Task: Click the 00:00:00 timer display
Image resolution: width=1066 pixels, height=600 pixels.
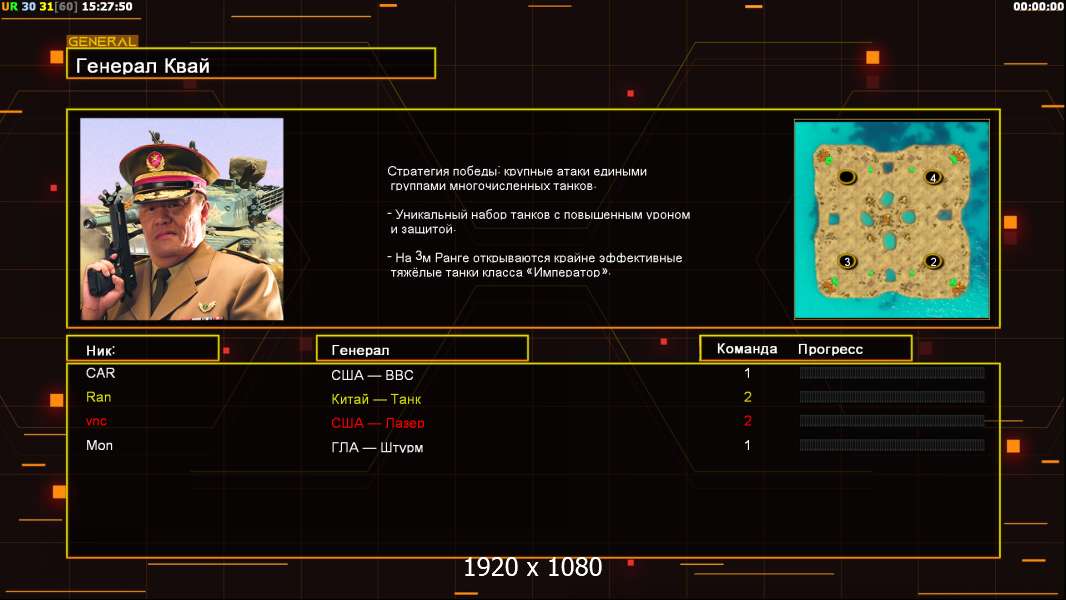Action: pyautogui.click(x=1037, y=6)
